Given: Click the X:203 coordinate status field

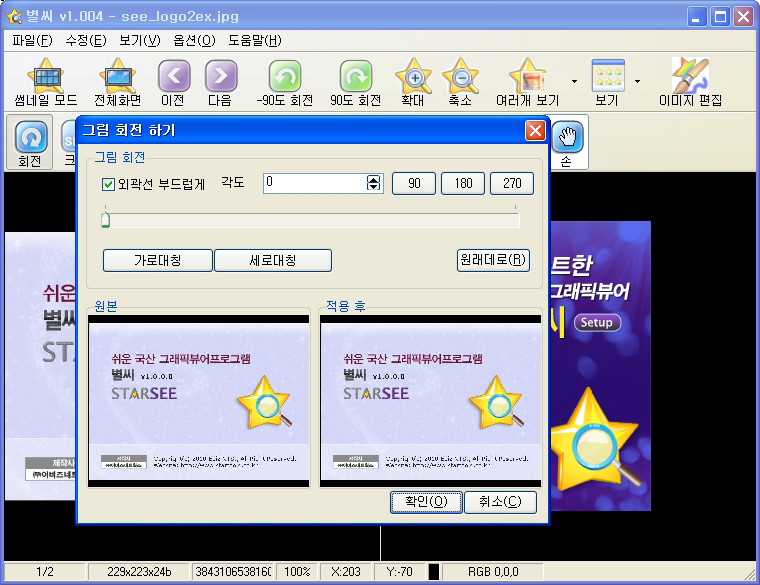Looking at the screenshot, I should point(346,572).
